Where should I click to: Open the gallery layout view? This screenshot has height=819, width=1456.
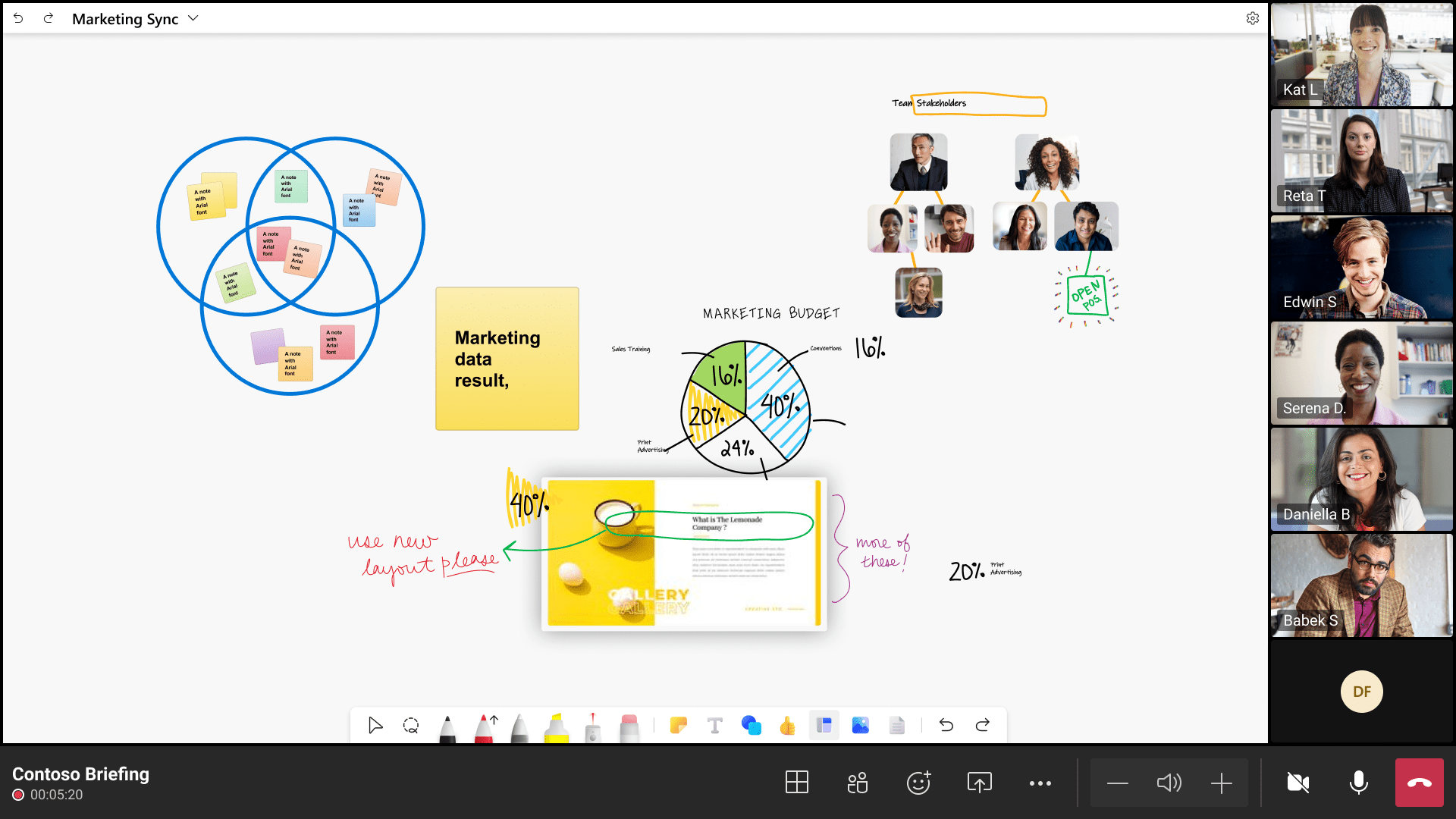[796, 783]
